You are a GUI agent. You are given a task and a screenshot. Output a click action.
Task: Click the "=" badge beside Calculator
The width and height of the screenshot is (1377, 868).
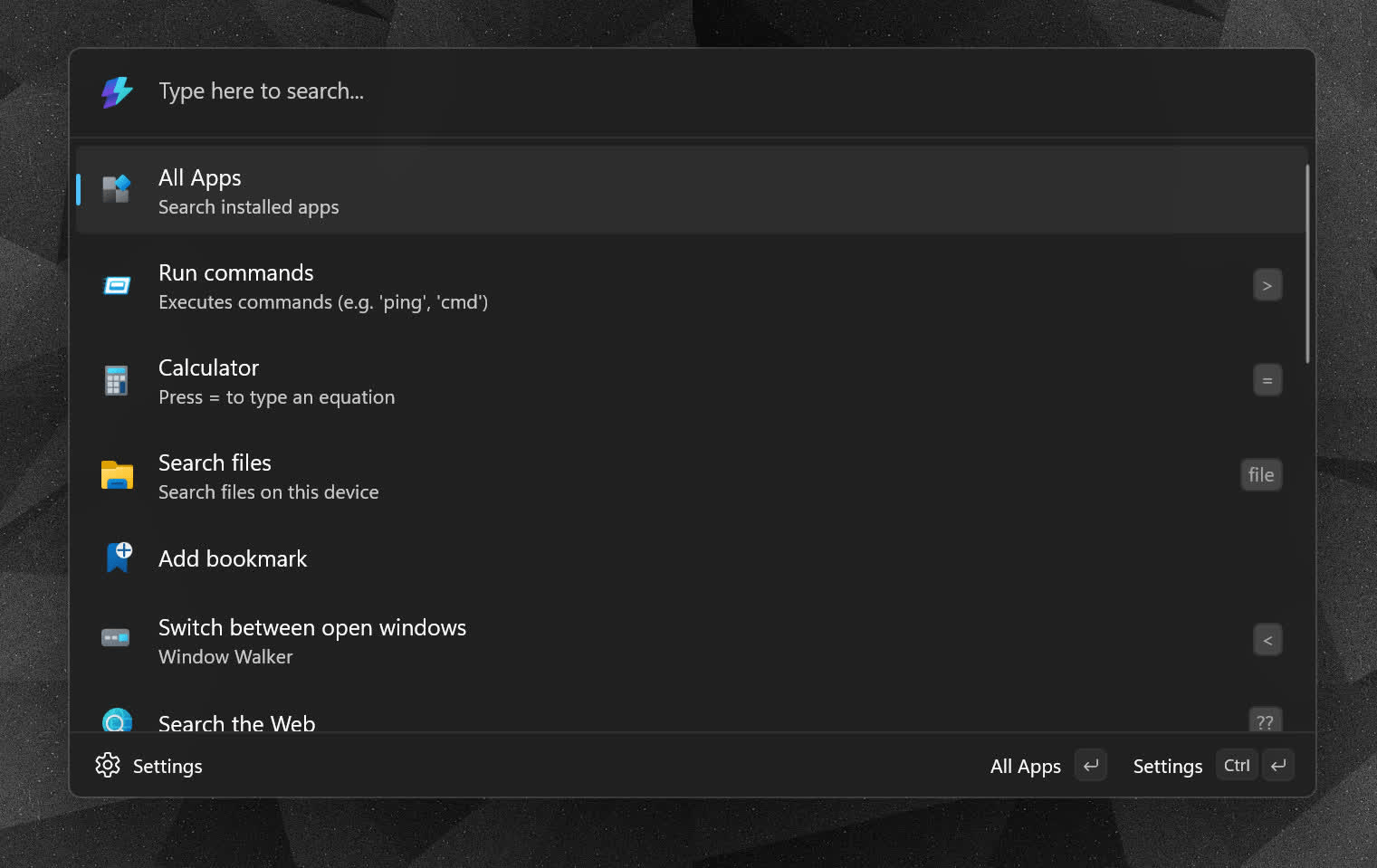point(1267,379)
